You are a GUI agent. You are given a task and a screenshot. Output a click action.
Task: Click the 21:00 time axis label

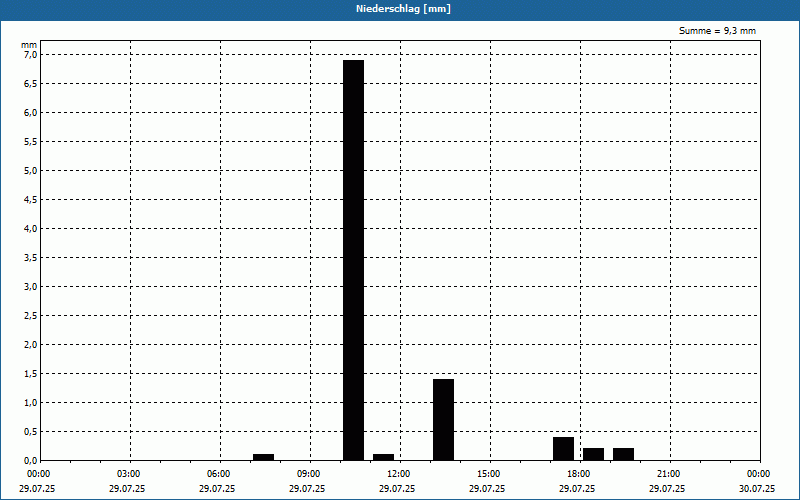click(x=670, y=474)
